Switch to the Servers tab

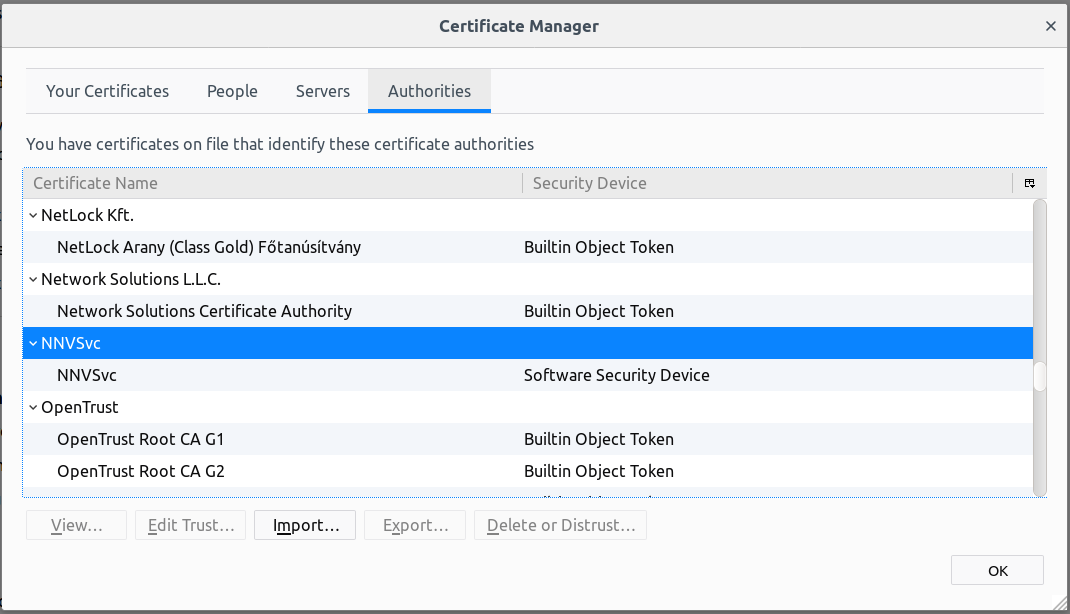click(x=322, y=91)
